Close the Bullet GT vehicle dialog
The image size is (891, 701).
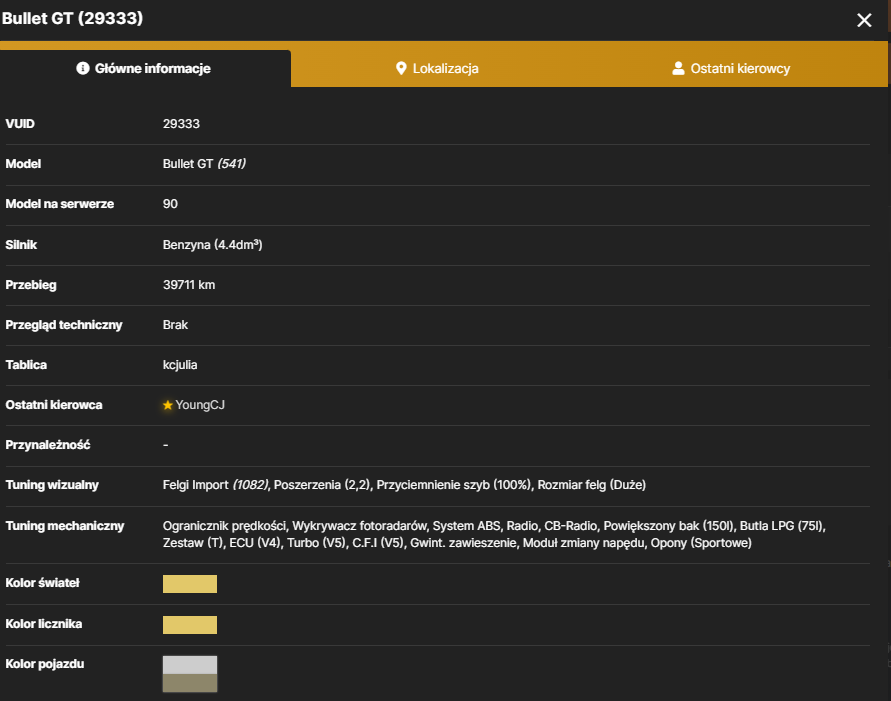pos(864,20)
